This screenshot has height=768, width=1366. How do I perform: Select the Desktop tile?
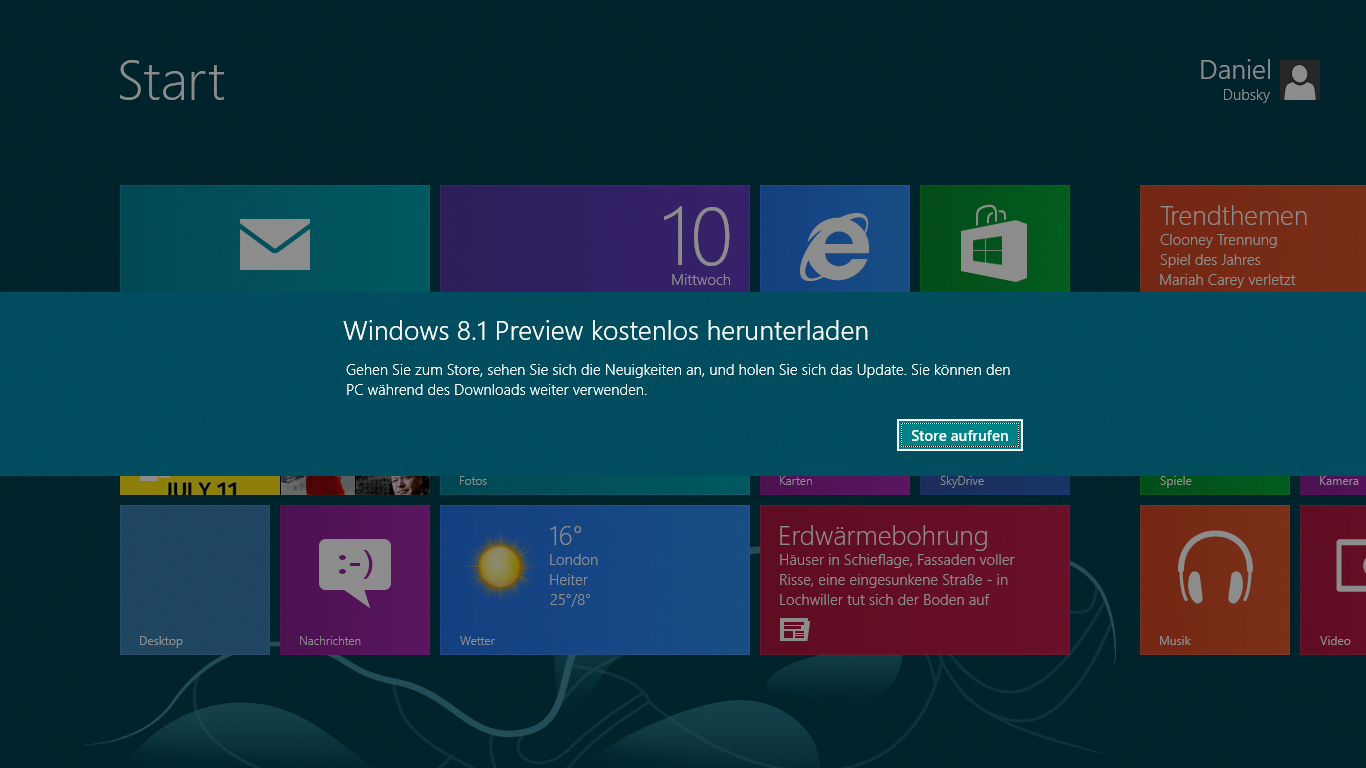click(x=195, y=580)
